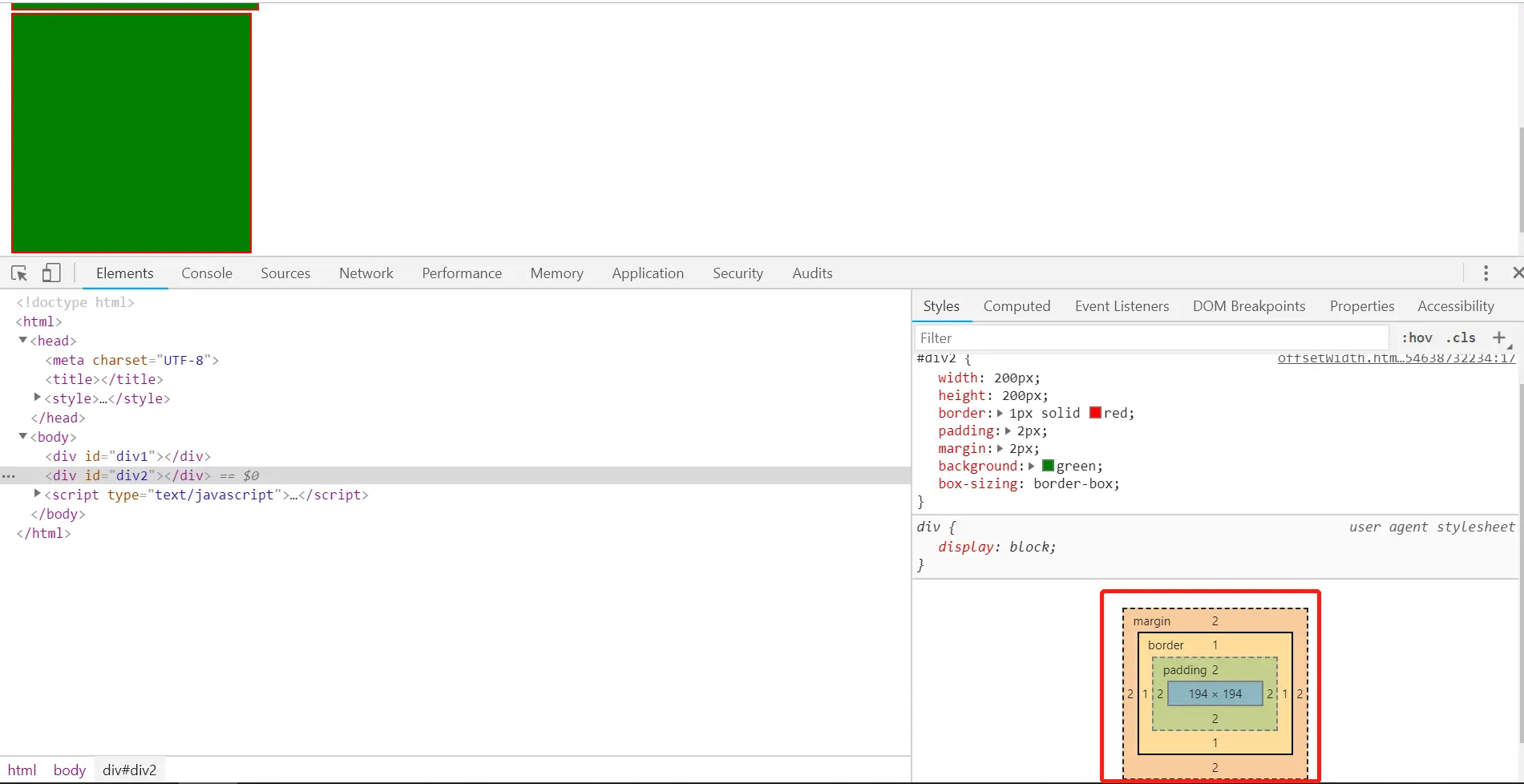Select the doctype html row
Screen dimensions: 1524x784
(x=455, y=302)
